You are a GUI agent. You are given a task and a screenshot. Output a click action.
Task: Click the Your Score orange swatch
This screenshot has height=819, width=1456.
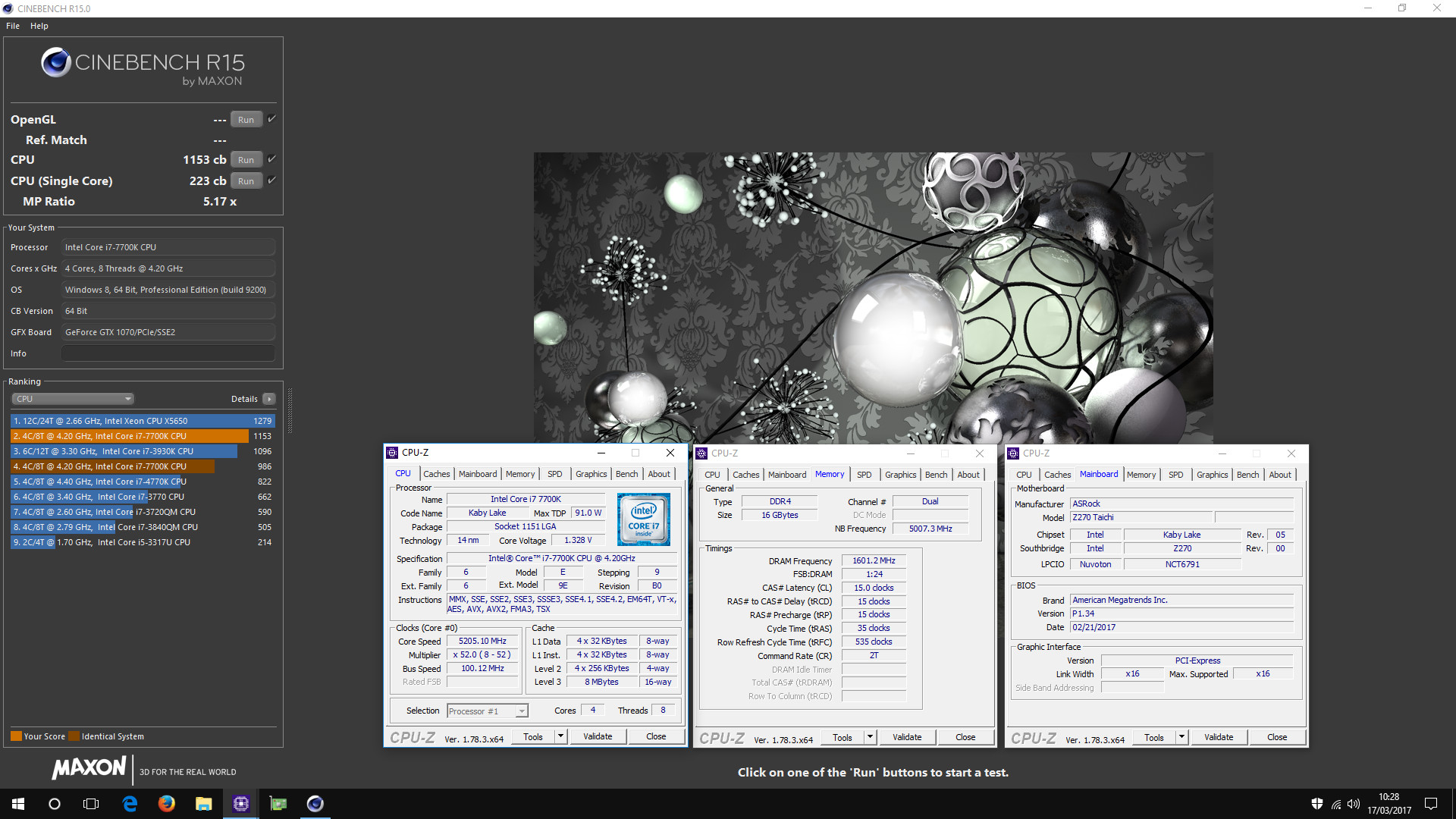16,736
